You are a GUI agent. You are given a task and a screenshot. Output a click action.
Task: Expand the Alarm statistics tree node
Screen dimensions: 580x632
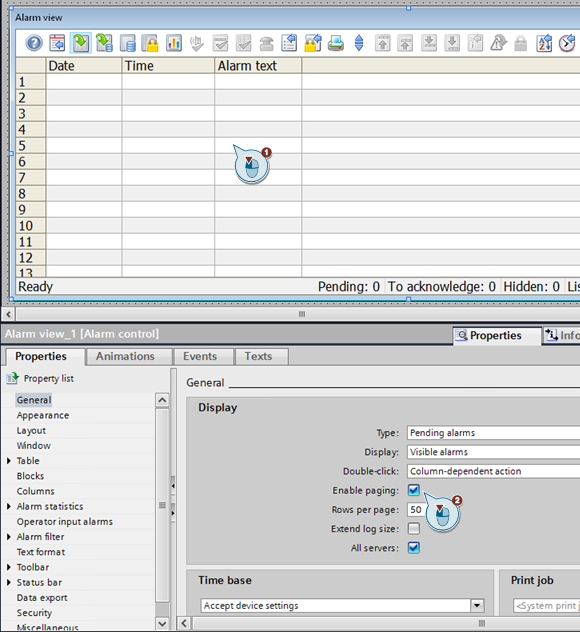point(8,506)
